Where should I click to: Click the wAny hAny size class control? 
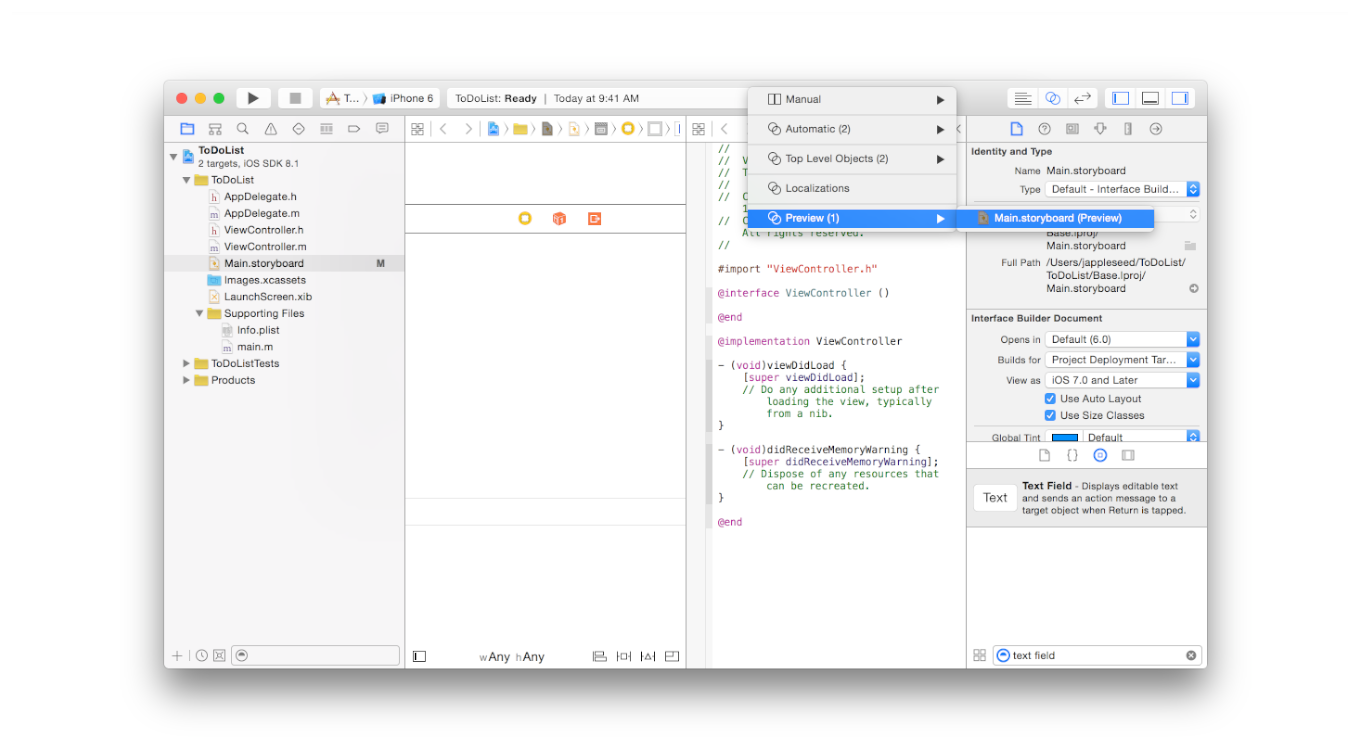click(x=512, y=657)
